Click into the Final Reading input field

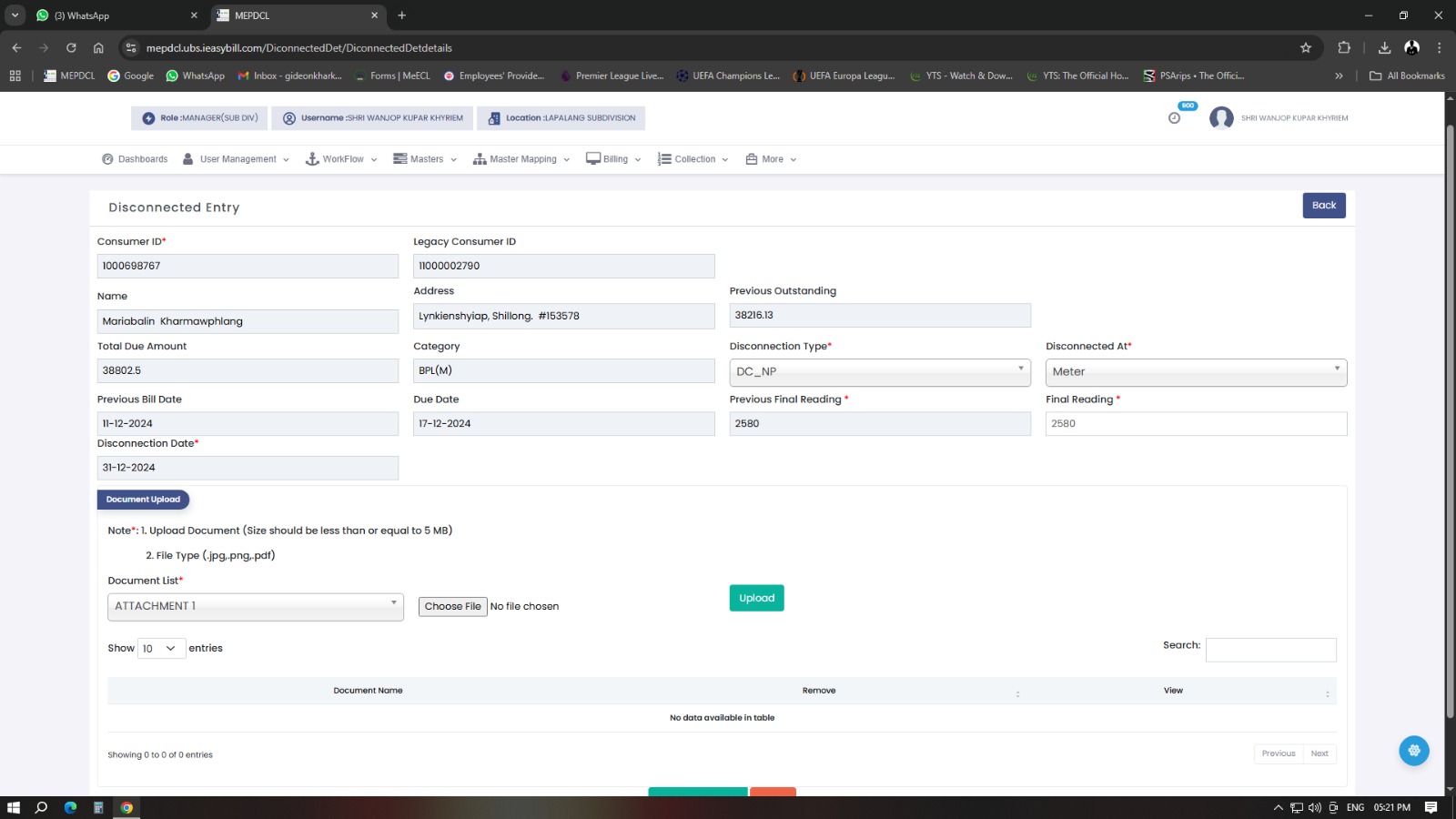[1195, 424]
